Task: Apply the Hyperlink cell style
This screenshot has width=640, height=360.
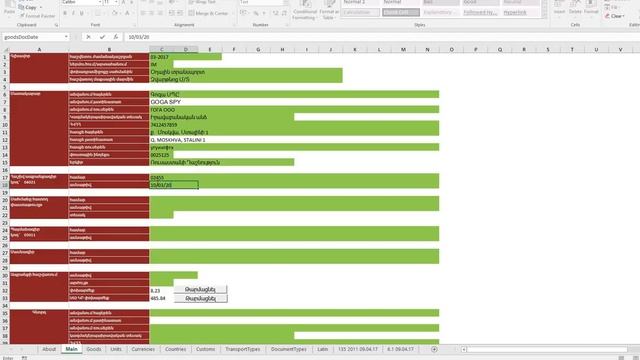Action: [520, 13]
